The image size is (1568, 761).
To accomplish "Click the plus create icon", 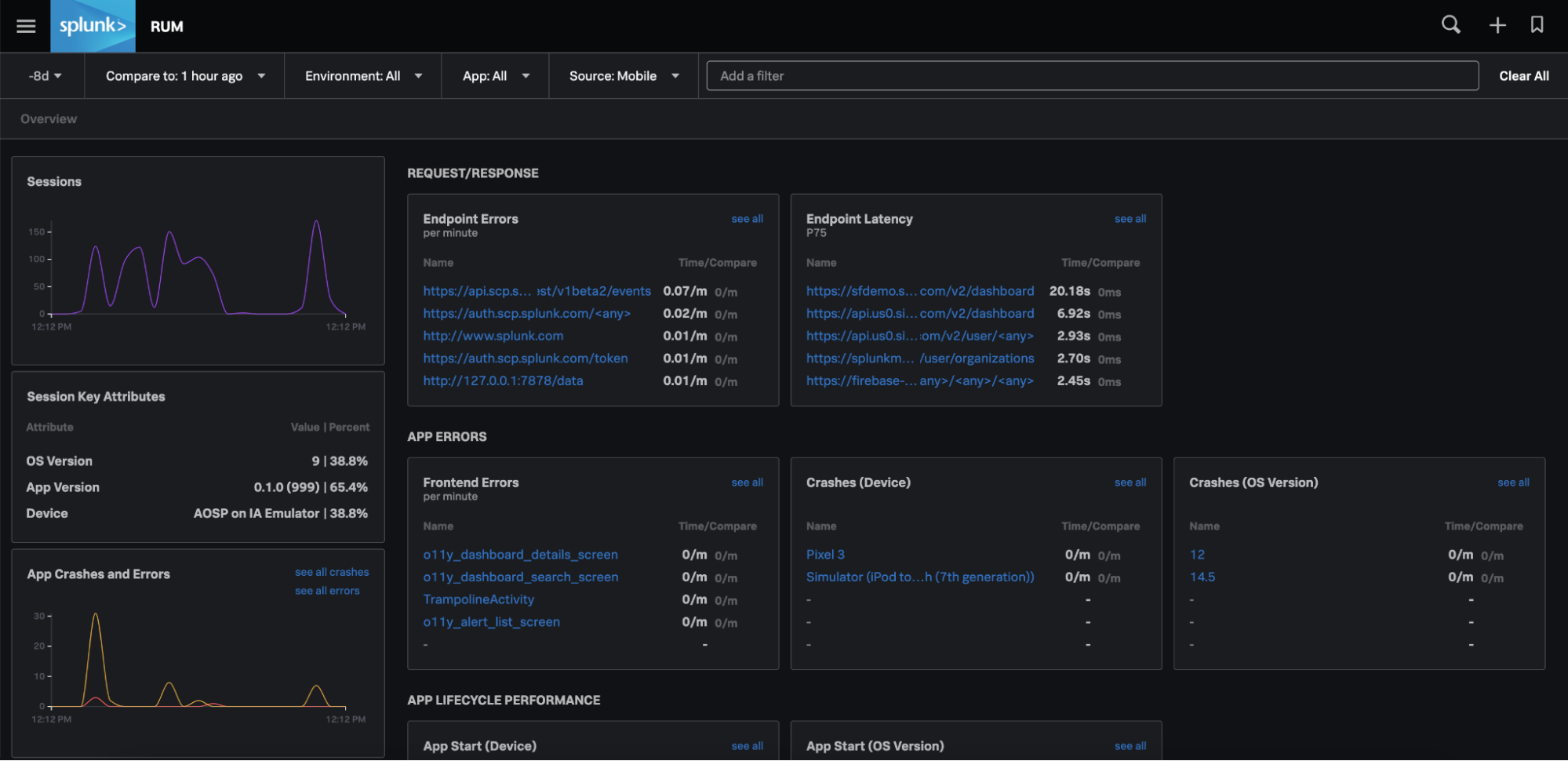I will coord(1497,25).
